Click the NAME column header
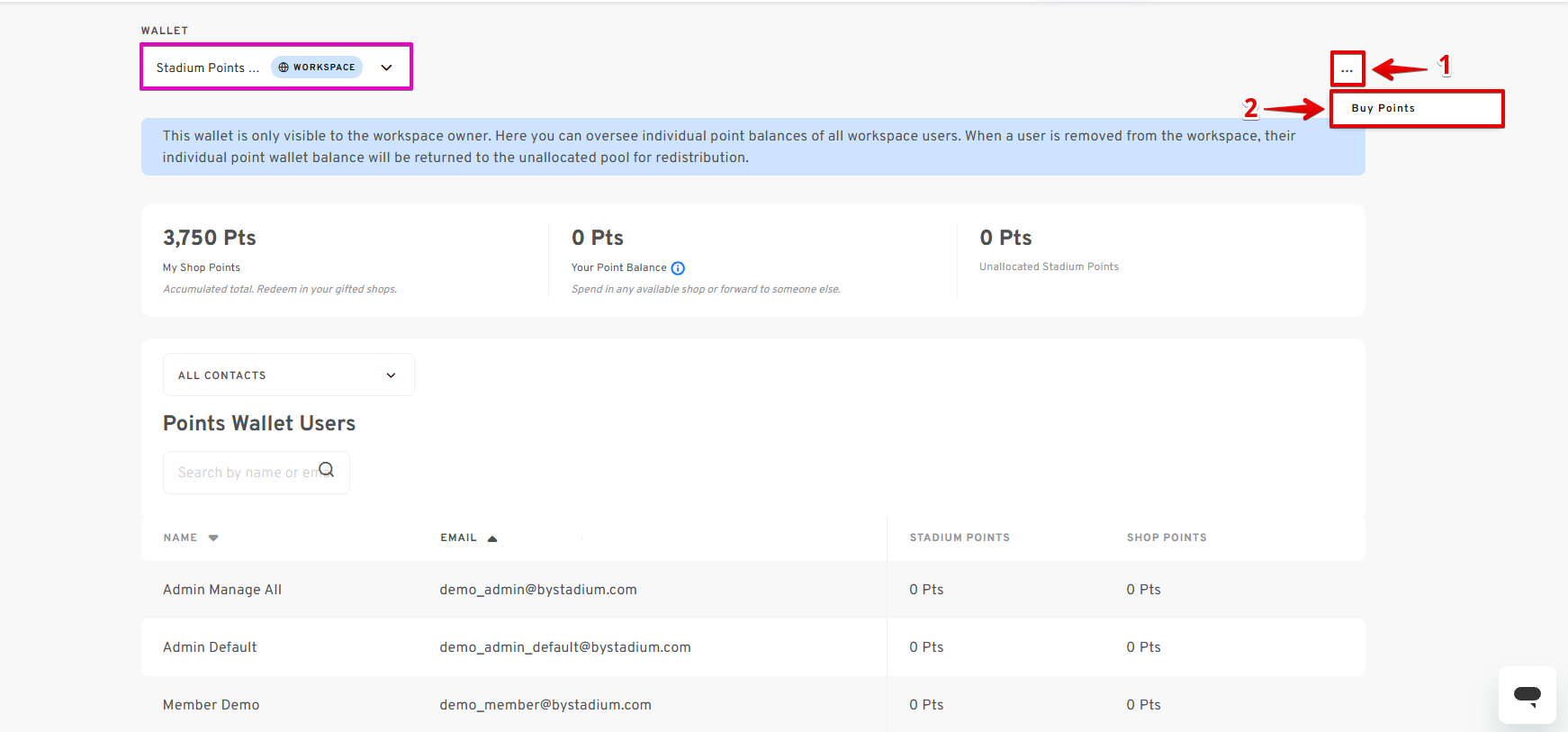The image size is (1568, 732). [180, 538]
